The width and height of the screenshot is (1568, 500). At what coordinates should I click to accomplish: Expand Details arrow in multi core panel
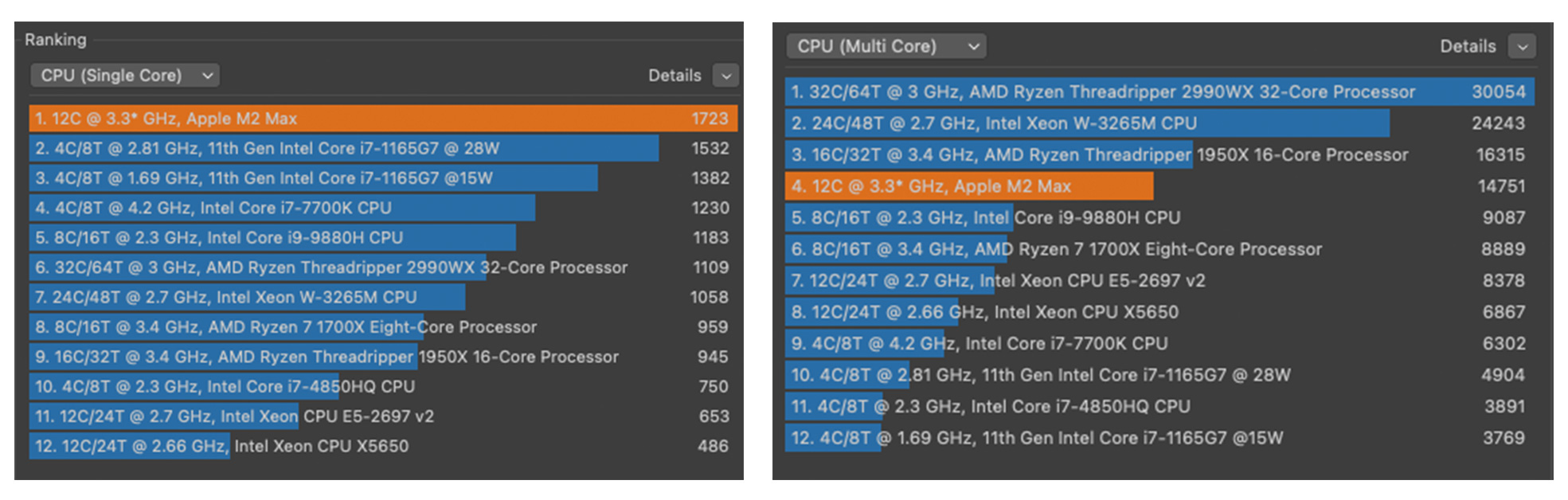point(1522,46)
